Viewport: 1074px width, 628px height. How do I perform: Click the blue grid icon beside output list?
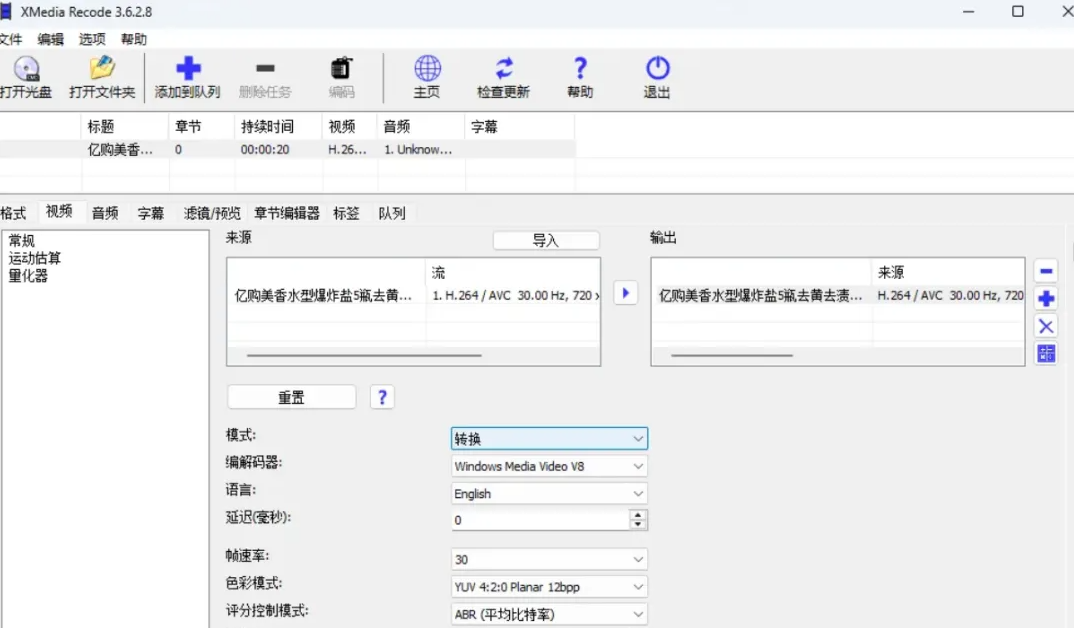tap(1046, 353)
